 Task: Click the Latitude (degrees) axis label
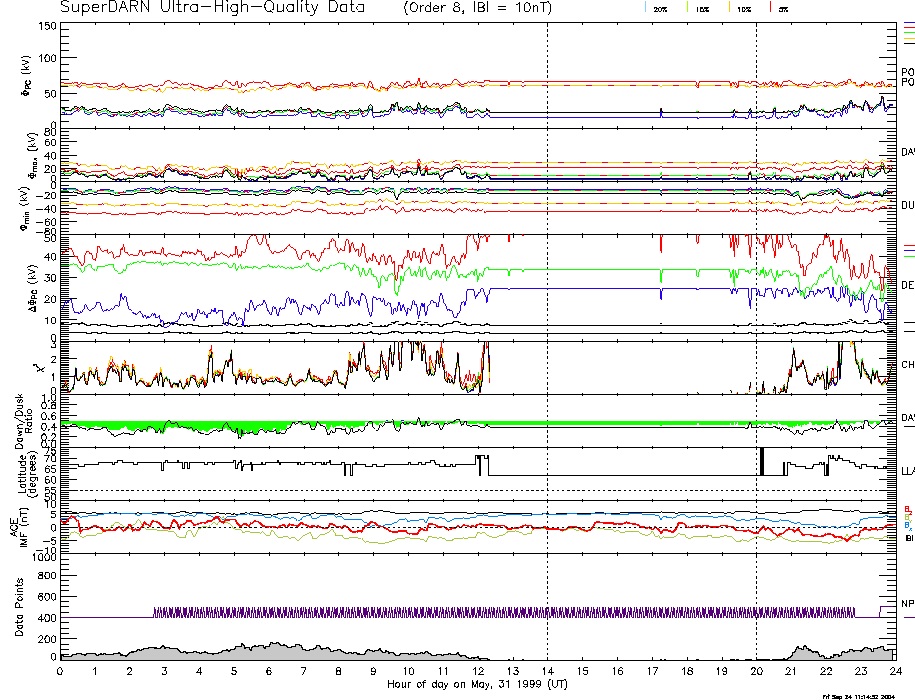click(25, 472)
